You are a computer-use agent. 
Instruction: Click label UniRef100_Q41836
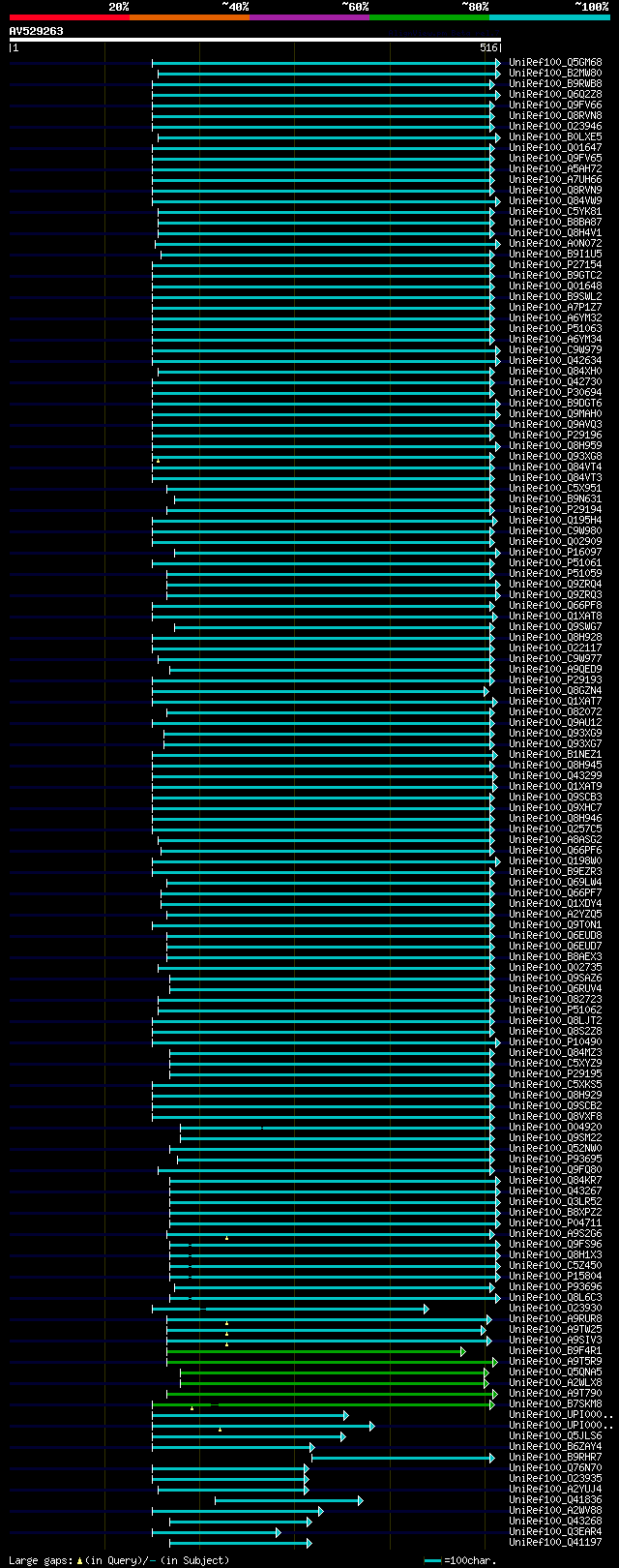coord(555,1500)
